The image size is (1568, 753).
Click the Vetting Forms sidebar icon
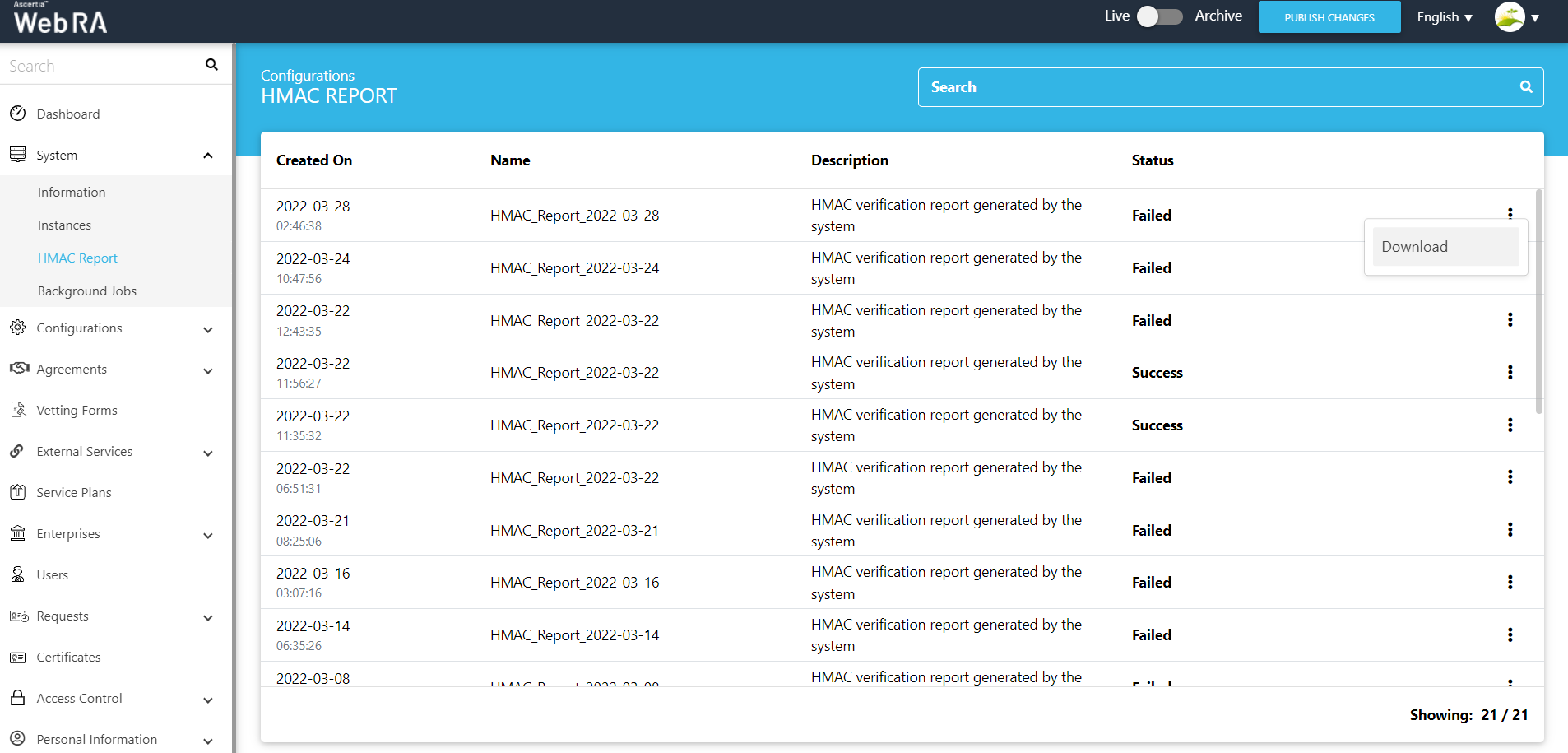pyautogui.click(x=18, y=410)
